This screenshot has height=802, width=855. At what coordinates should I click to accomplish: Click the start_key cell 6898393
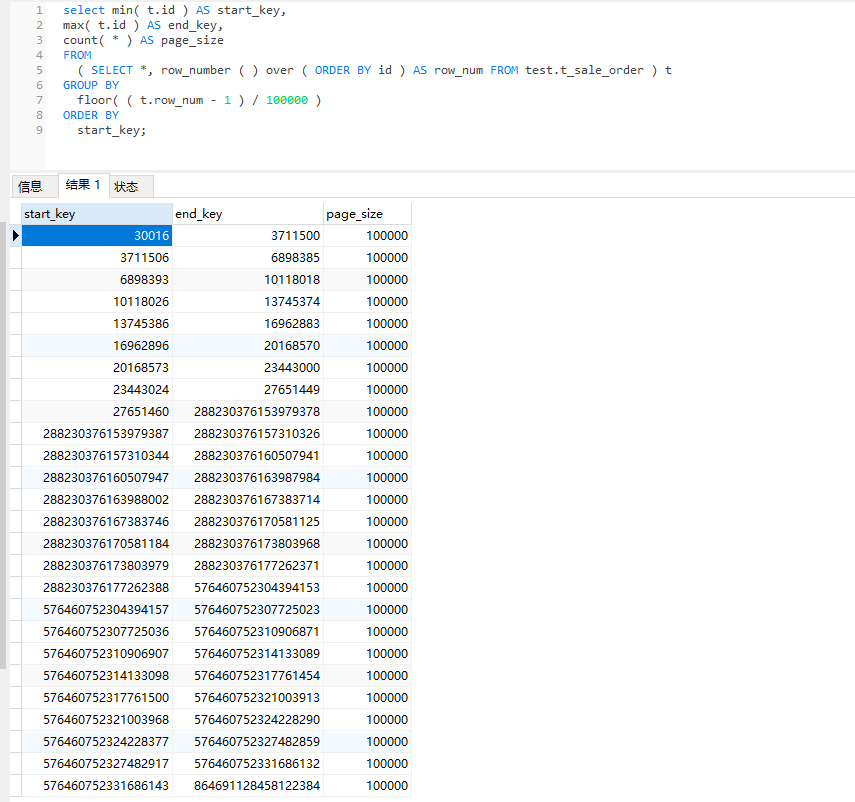pos(96,280)
